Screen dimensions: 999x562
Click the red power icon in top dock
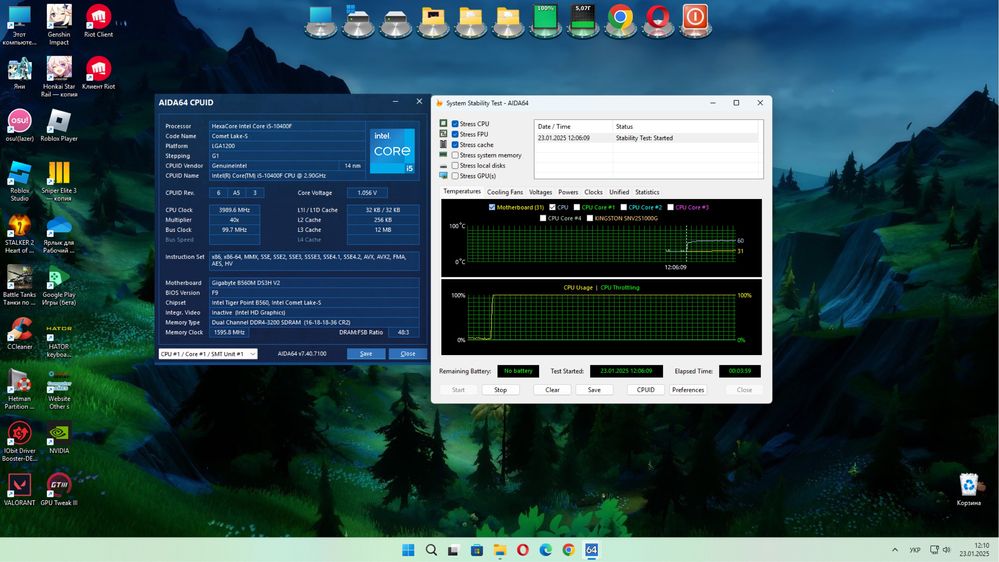tap(695, 18)
